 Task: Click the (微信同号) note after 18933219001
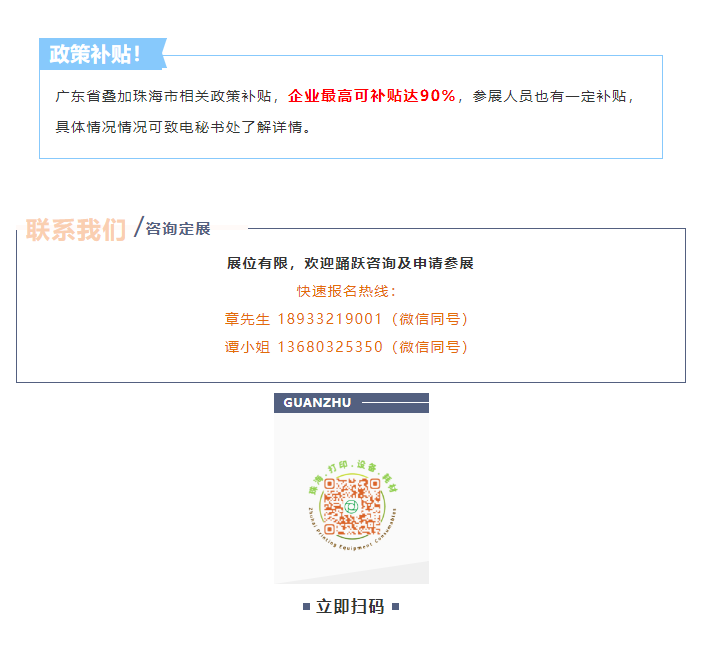[430, 319]
